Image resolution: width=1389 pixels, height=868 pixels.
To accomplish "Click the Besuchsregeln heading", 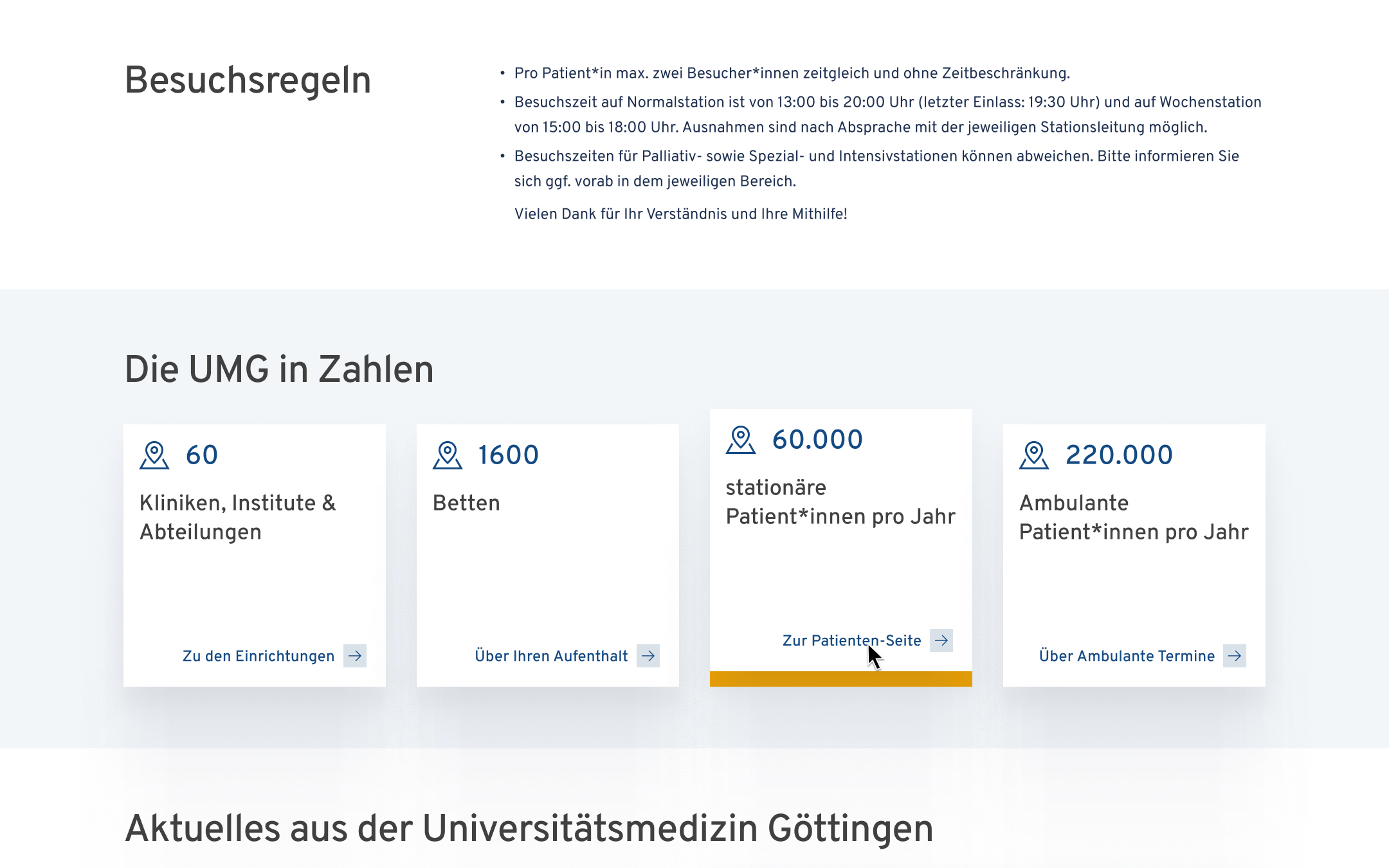I will coord(248,79).
